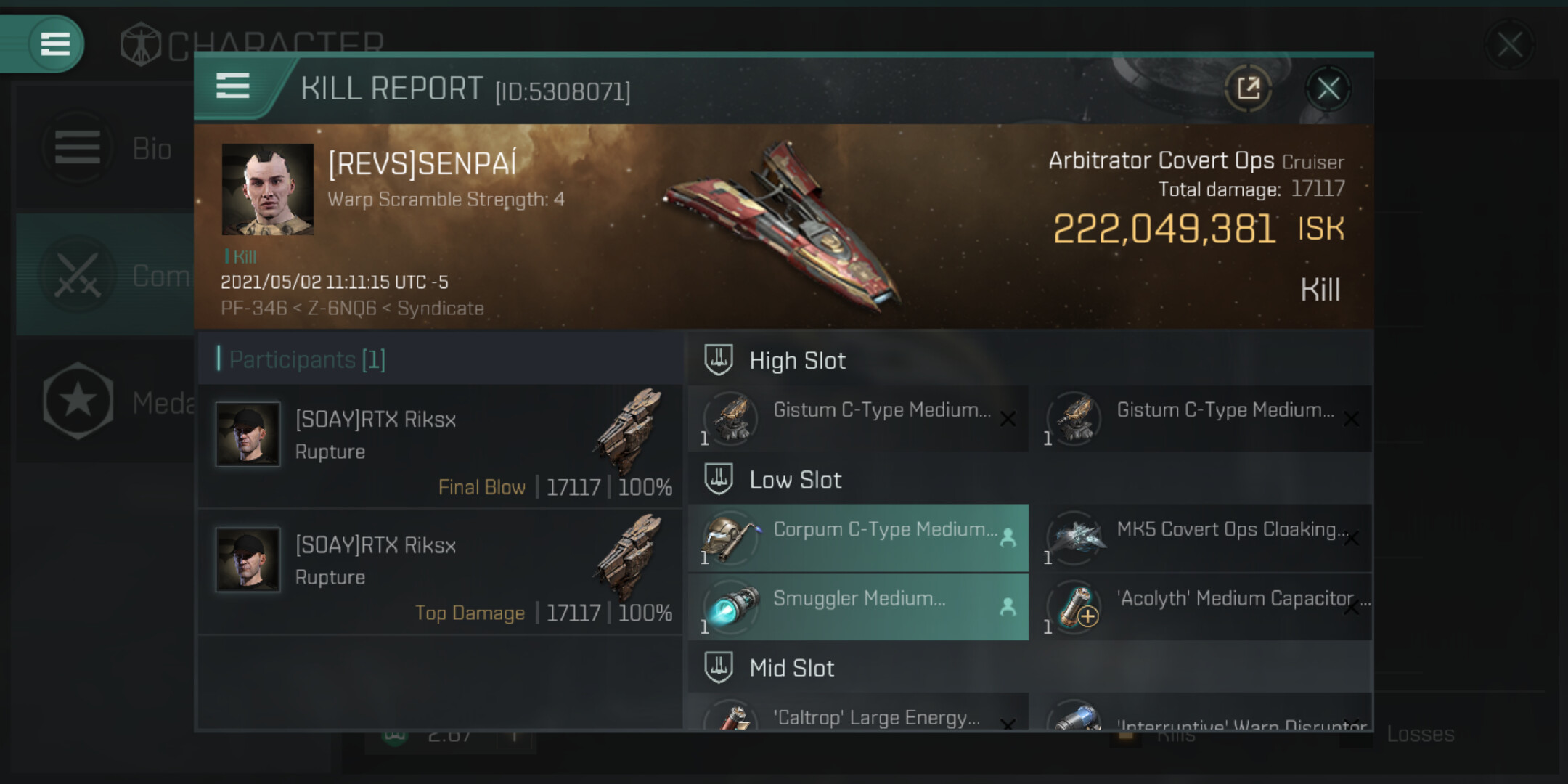Image resolution: width=1568 pixels, height=784 pixels.
Task: Click the Top Damage Rupture ship icon
Action: coord(629,556)
